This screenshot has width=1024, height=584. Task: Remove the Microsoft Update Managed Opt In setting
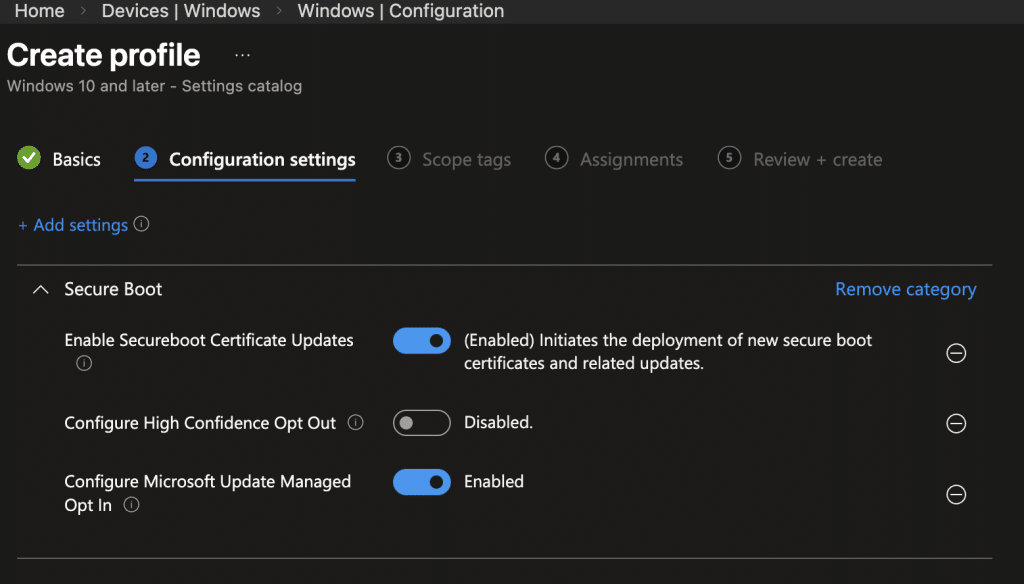point(956,495)
